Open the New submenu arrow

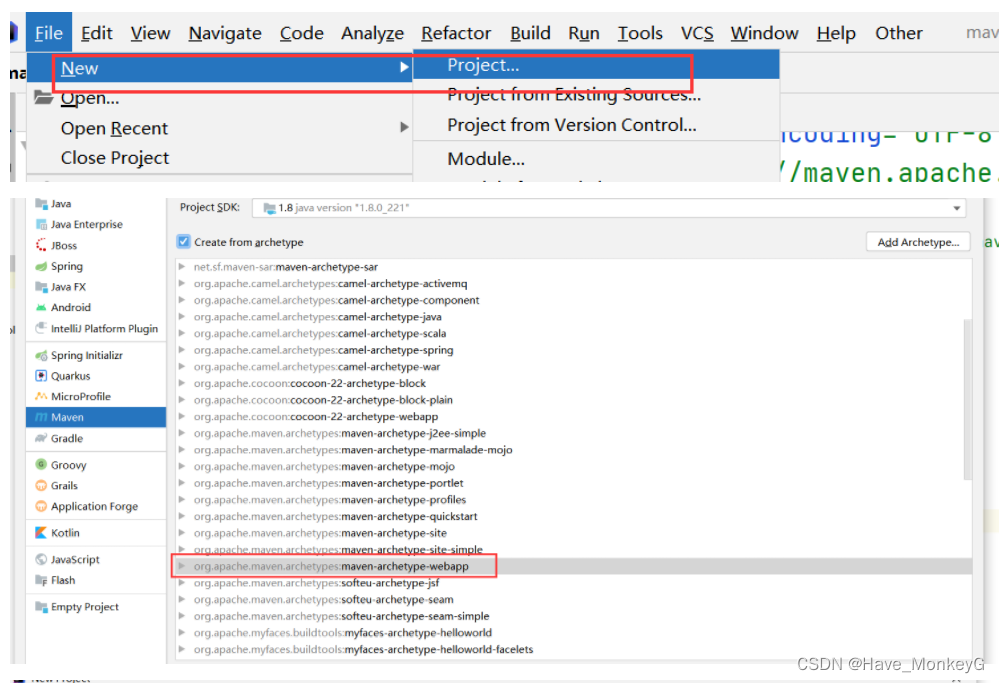pos(404,67)
